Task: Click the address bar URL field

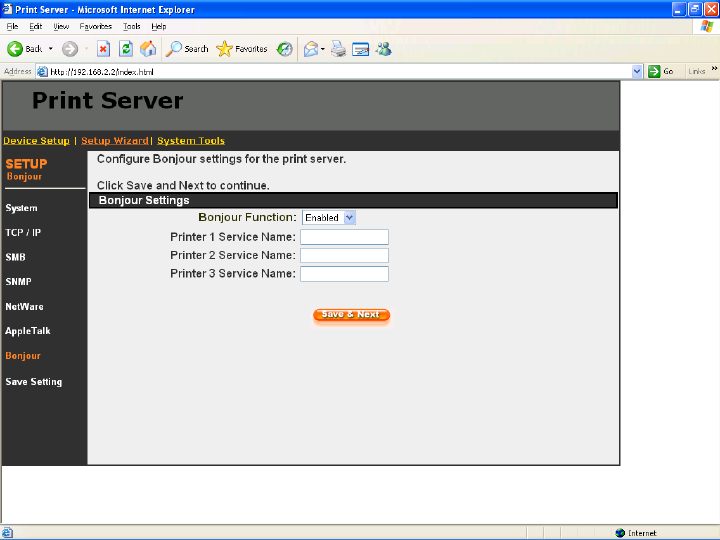Action: (x=340, y=72)
